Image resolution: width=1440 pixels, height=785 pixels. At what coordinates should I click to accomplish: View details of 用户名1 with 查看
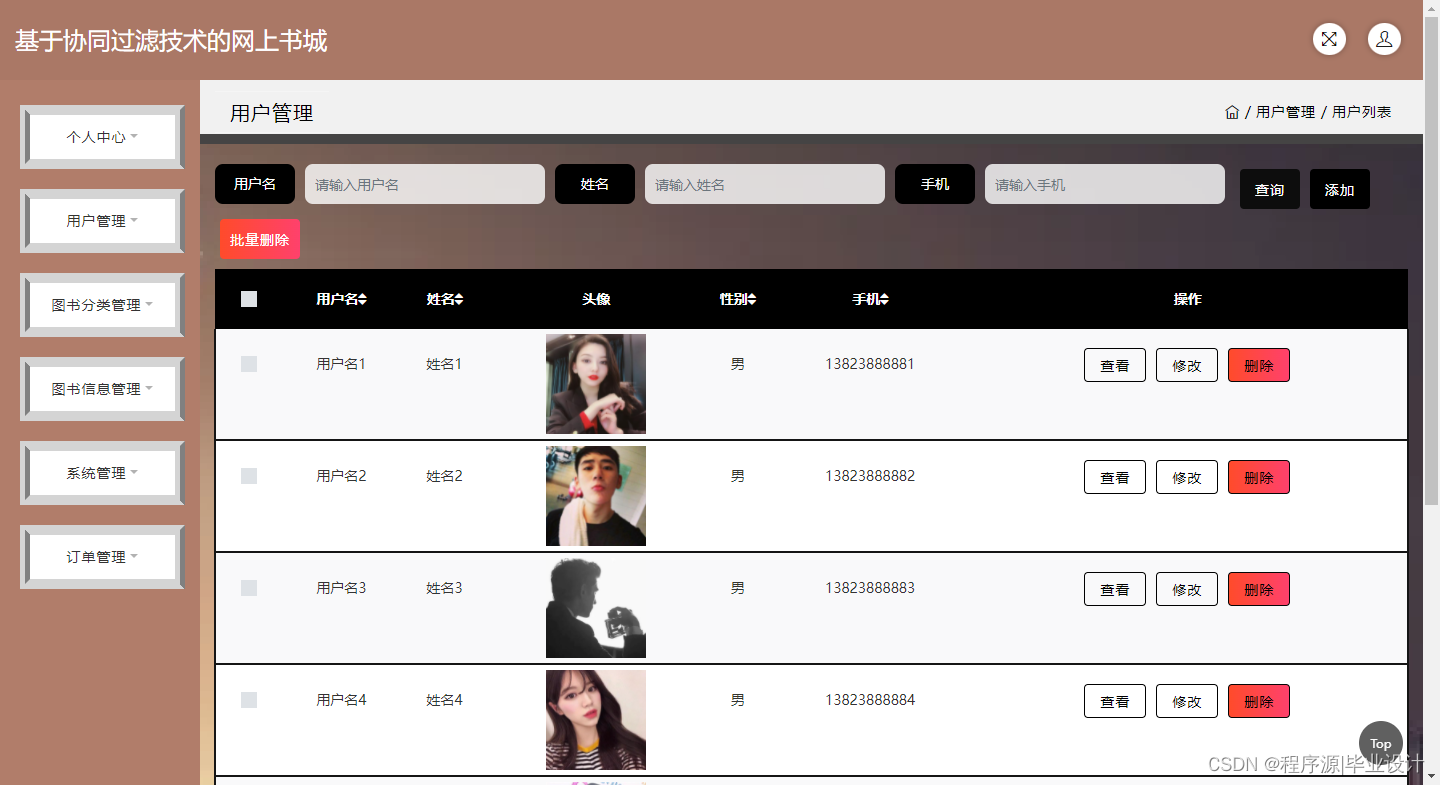coord(1115,365)
